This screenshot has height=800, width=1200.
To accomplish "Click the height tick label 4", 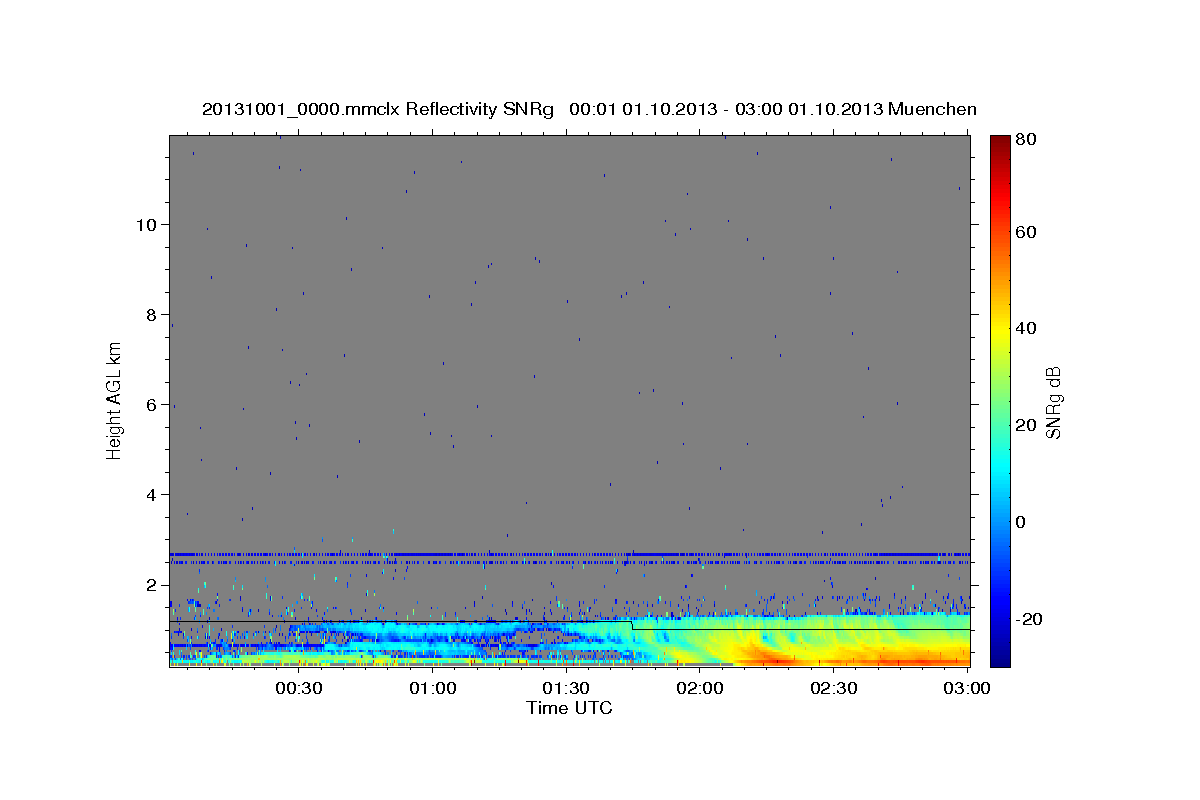I will tap(151, 494).
